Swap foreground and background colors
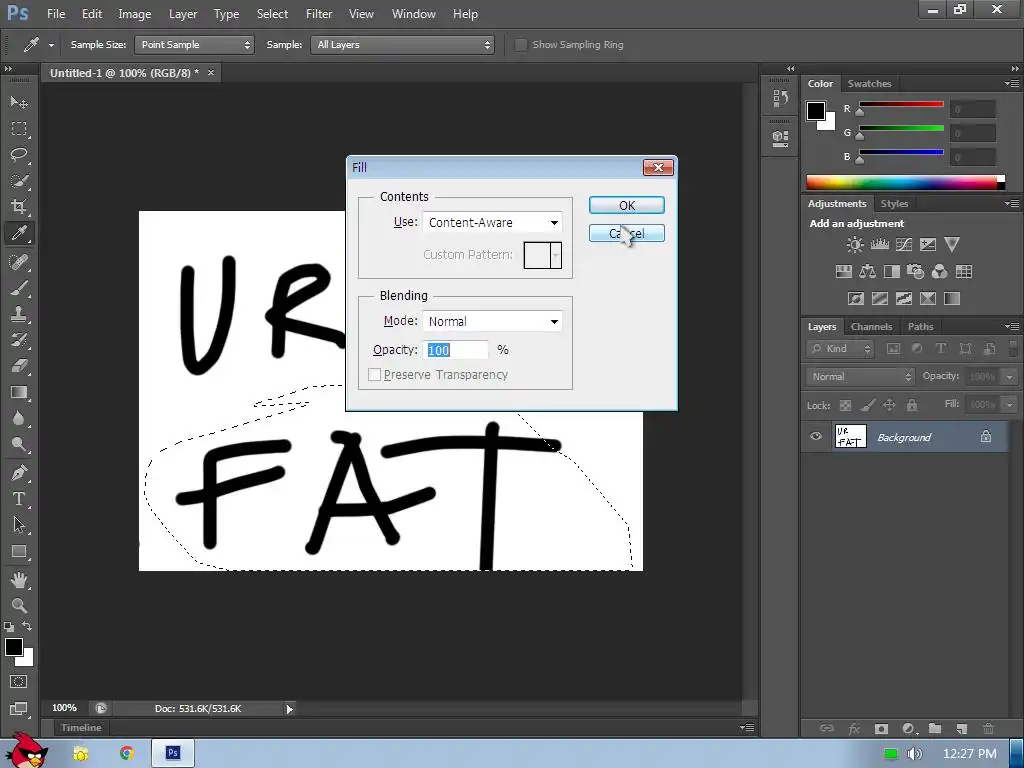1024x768 pixels. pyautogui.click(x=27, y=626)
